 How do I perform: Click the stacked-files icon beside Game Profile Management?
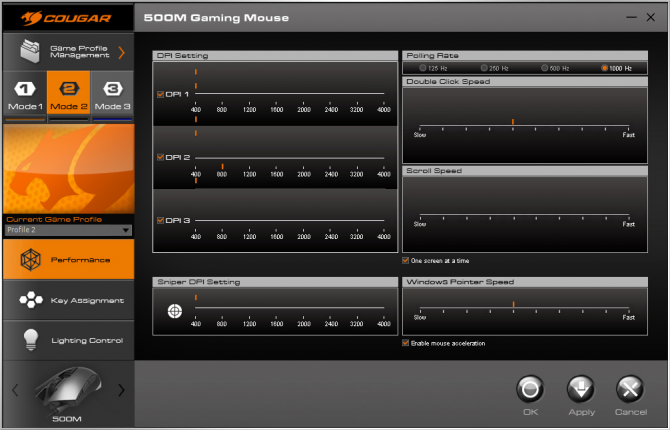[30, 51]
